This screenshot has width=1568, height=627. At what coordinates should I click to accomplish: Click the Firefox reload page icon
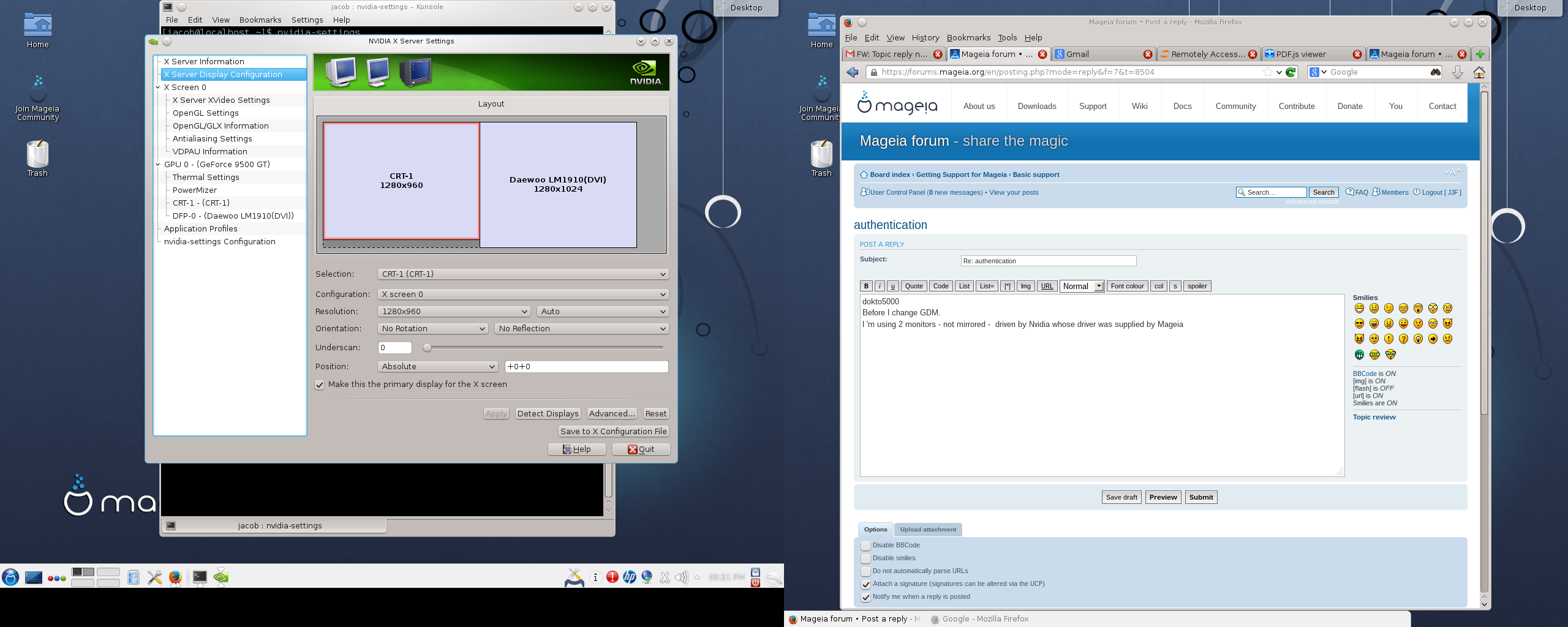1291,72
